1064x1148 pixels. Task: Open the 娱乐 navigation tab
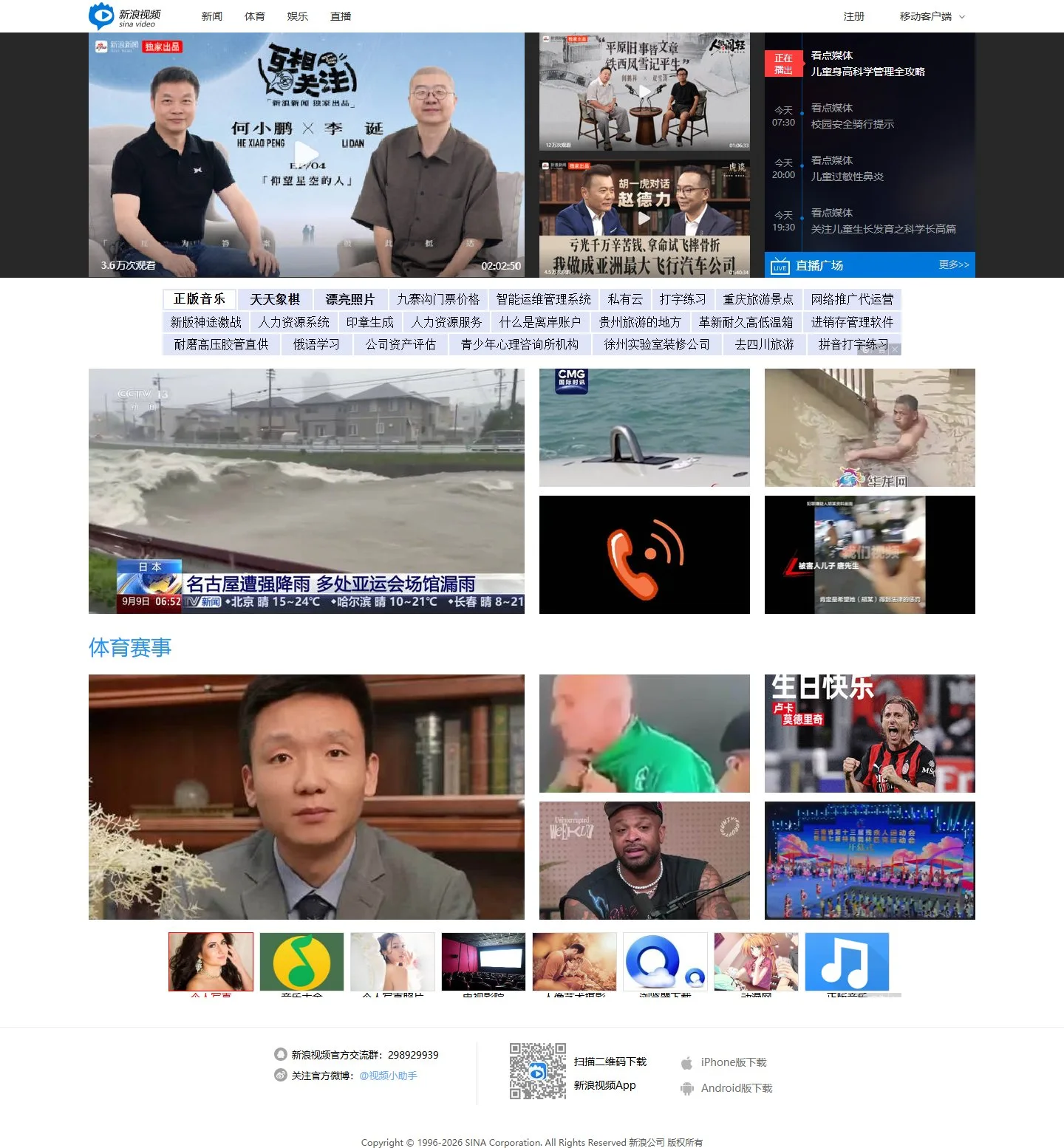pos(298,16)
